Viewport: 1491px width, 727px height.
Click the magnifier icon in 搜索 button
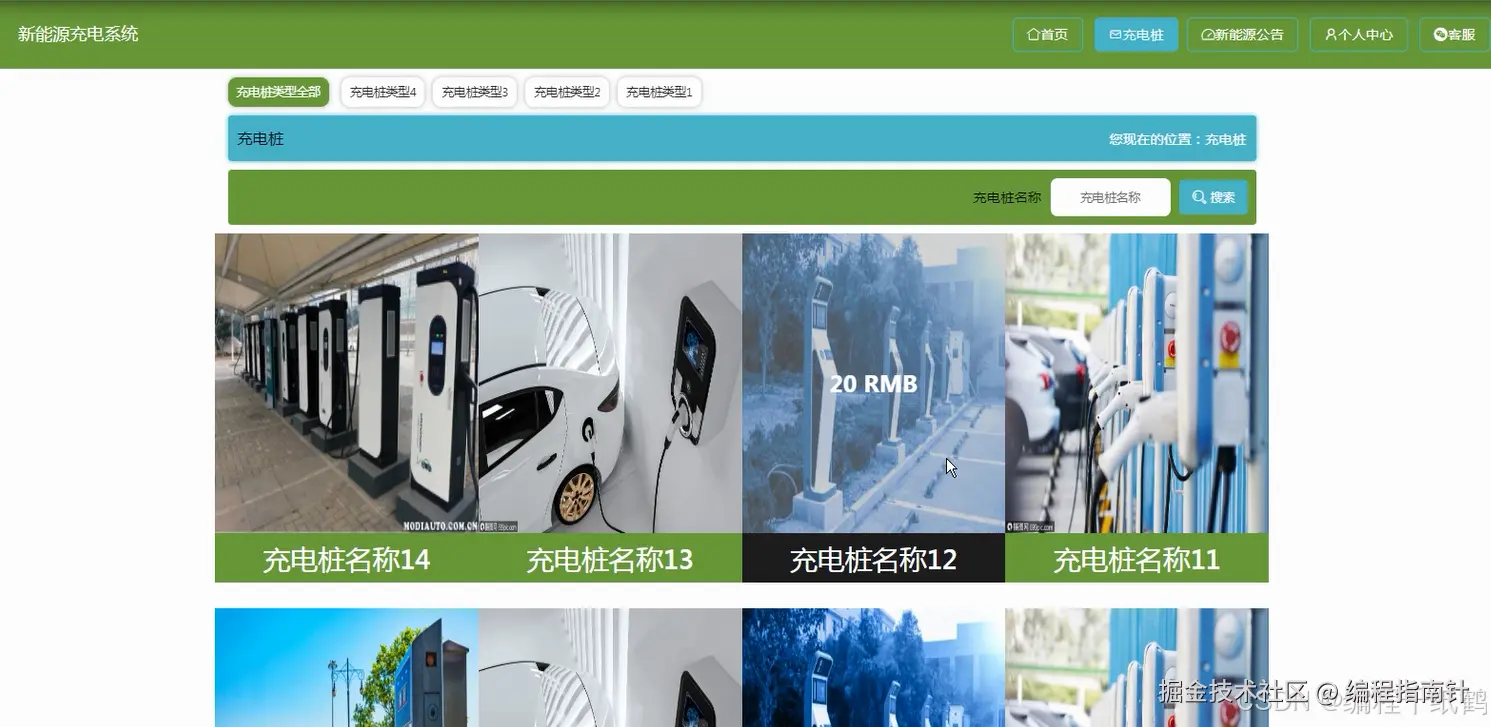pyautogui.click(x=1199, y=197)
